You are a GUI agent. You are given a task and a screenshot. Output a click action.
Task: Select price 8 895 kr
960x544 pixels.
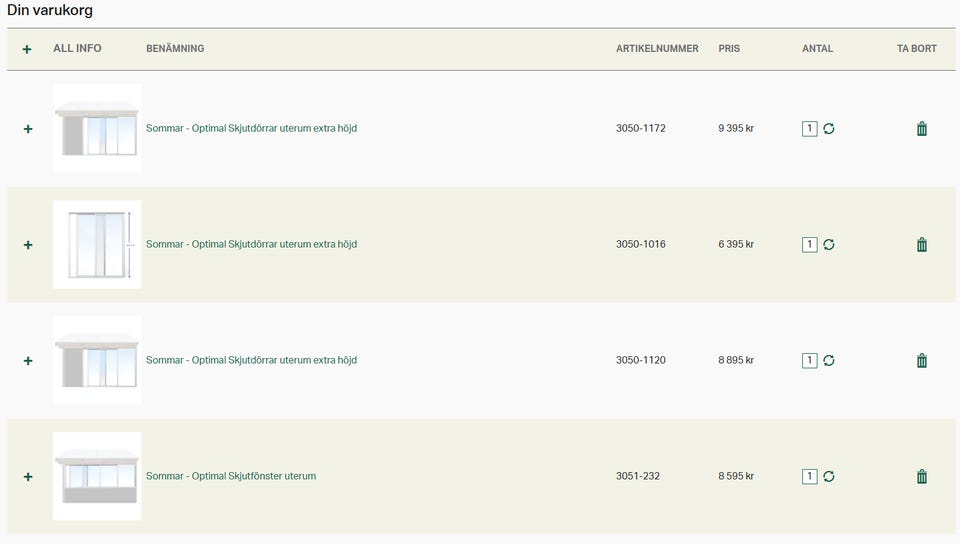pyautogui.click(x=736, y=360)
